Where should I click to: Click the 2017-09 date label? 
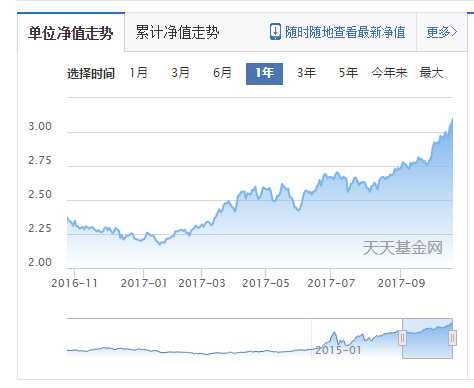point(401,283)
